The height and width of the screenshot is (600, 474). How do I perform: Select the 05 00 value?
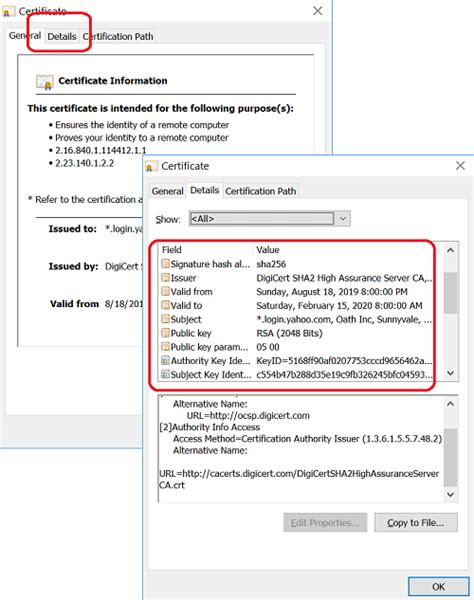pyautogui.click(x=268, y=347)
